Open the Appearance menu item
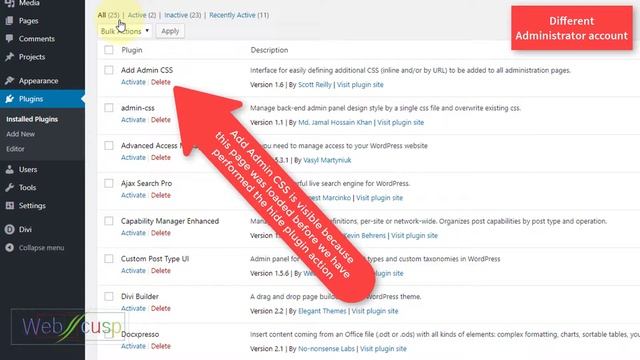The image size is (640, 360). 38,81
